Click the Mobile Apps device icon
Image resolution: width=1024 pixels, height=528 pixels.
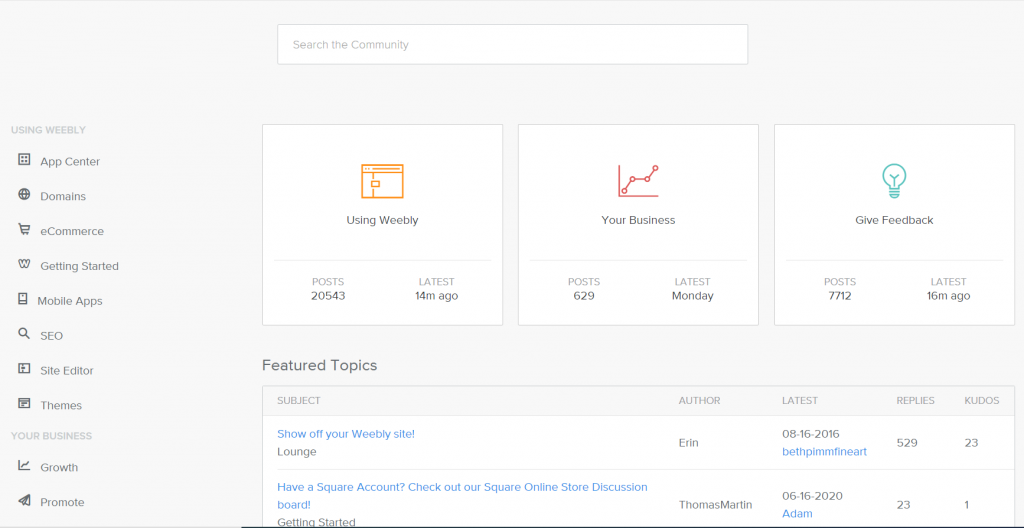coord(23,299)
